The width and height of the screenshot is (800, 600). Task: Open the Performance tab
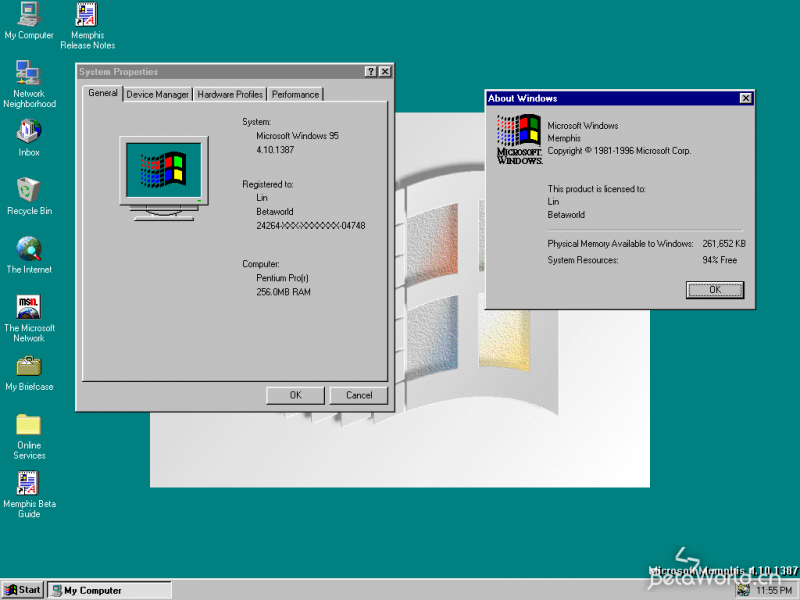tap(296, 94)
